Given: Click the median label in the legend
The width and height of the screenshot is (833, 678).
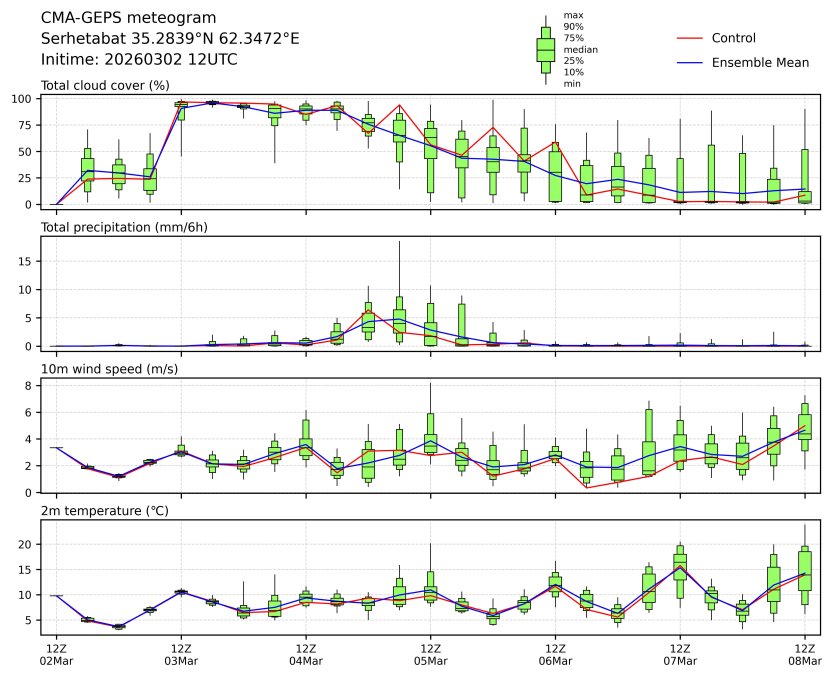Looking at the screenshot, I should [581, 49].
